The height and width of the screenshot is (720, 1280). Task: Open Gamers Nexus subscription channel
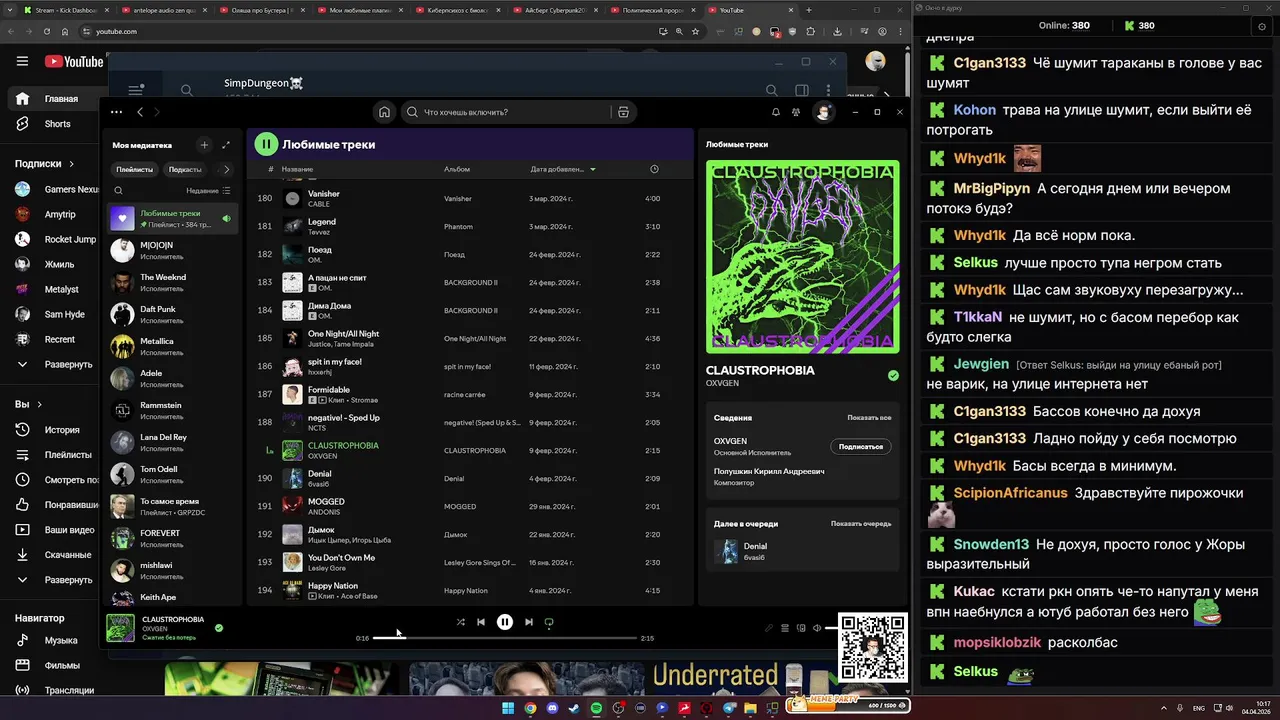55,189
